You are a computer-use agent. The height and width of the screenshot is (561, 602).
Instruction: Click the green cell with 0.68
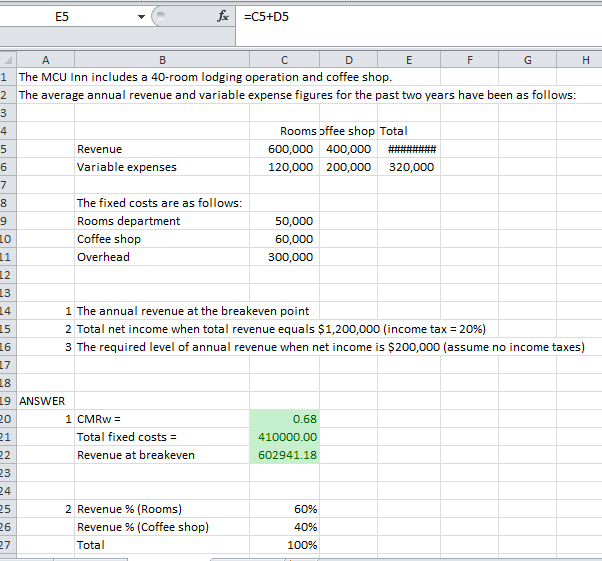point(284,419)
